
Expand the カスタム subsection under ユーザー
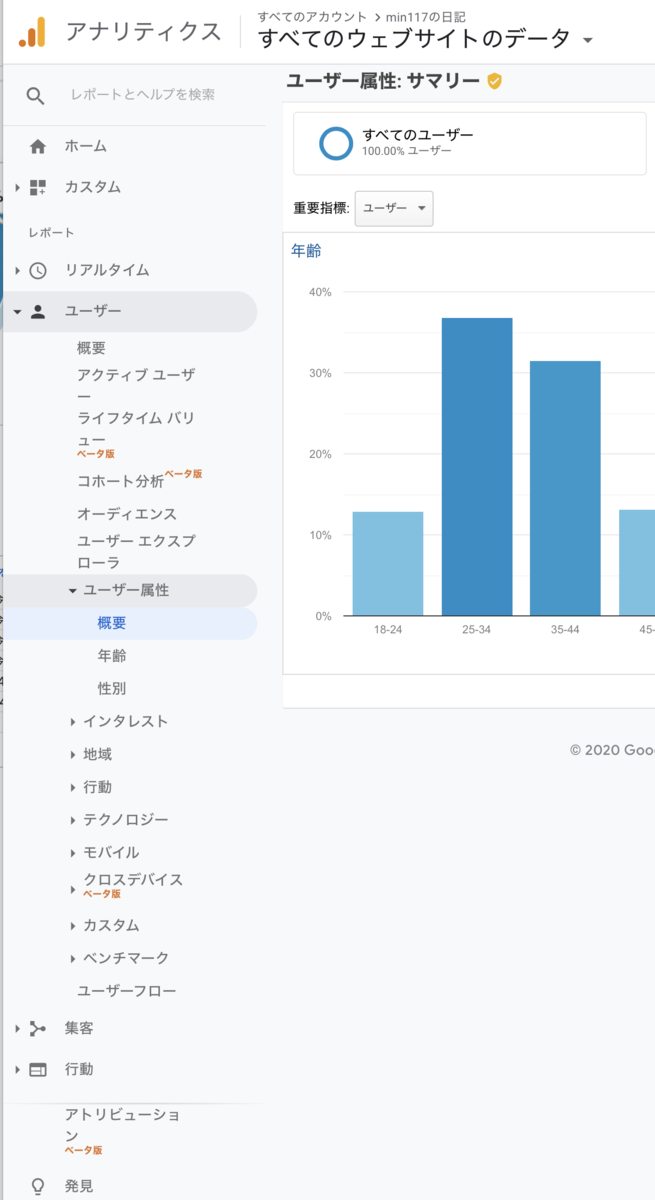(x=73, y=926)
